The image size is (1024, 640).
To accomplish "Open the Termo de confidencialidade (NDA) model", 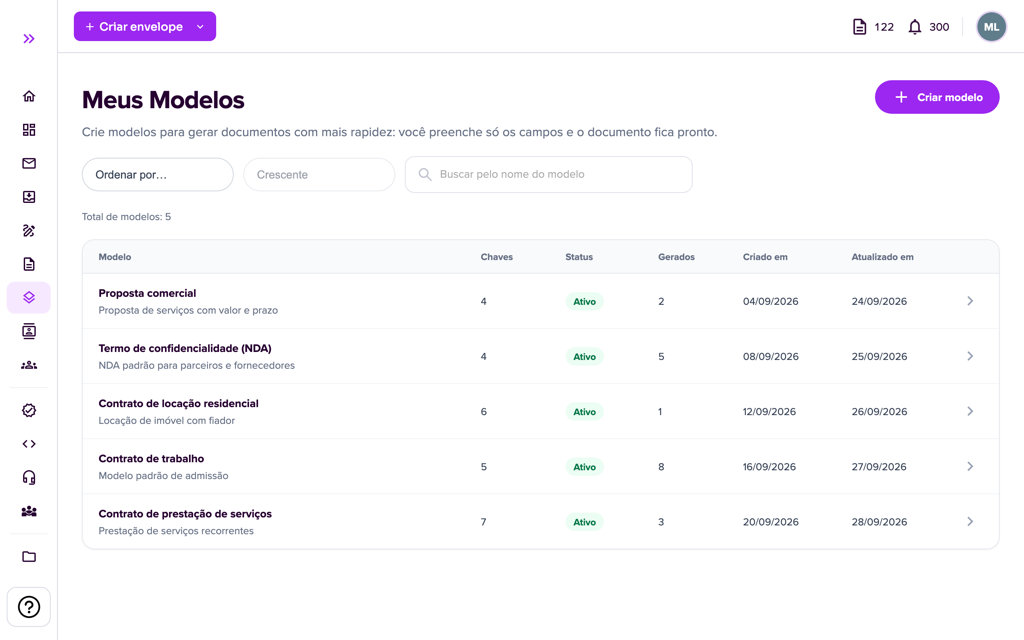I will pos(185,348).
